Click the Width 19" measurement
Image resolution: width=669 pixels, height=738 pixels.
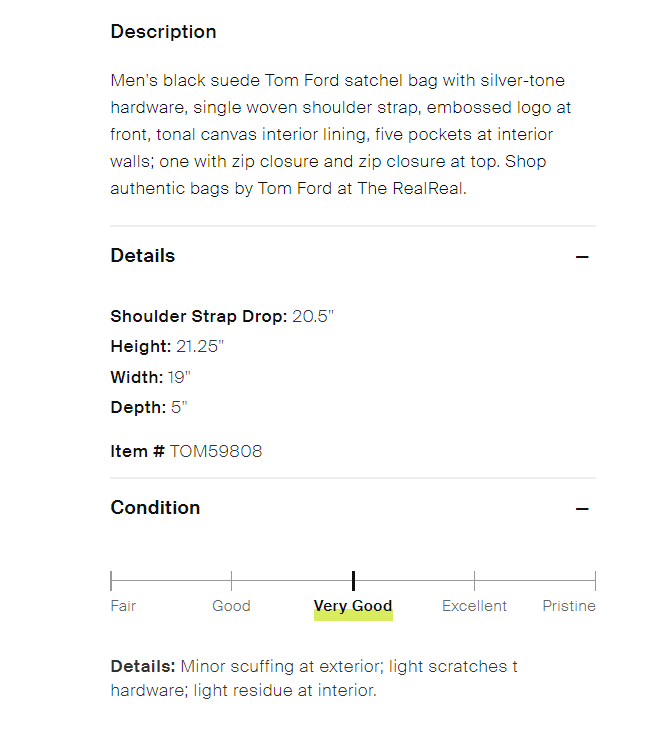point(150,377)
